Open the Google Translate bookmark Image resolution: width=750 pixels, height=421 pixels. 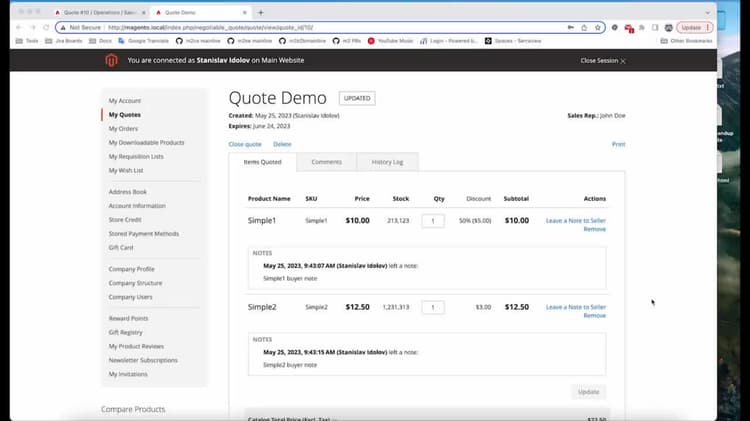tap(143, 41)
